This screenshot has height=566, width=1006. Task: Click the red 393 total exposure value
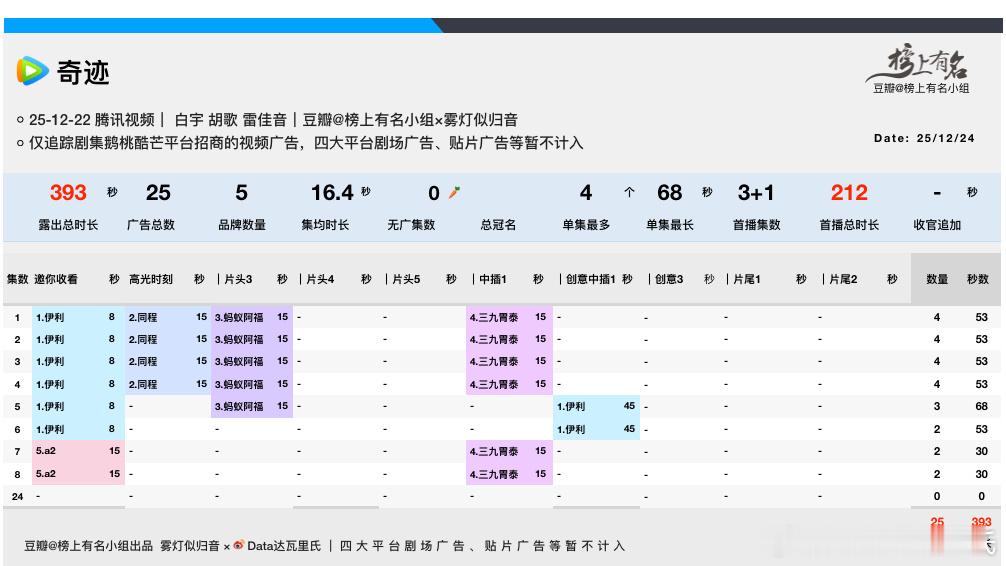tap(68, 192)
